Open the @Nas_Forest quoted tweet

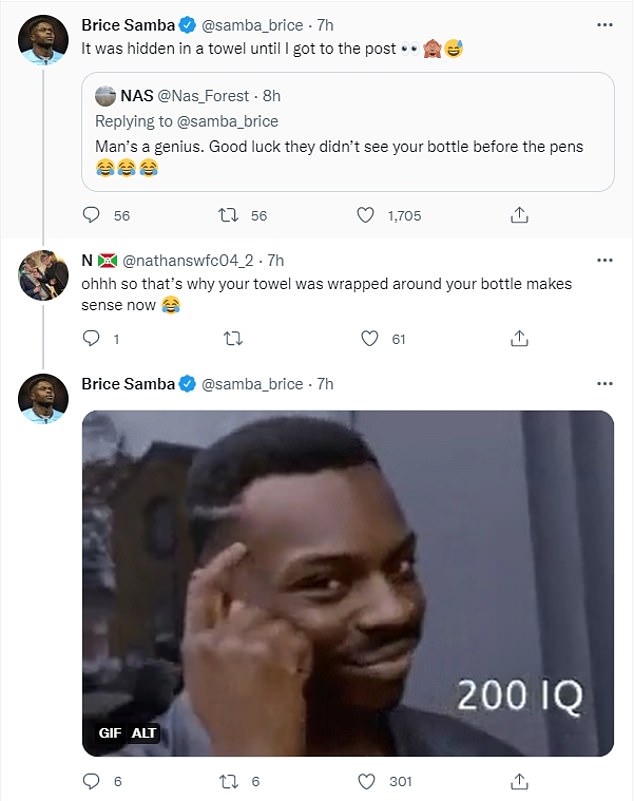pyautogui.click(x=348, y=132)
